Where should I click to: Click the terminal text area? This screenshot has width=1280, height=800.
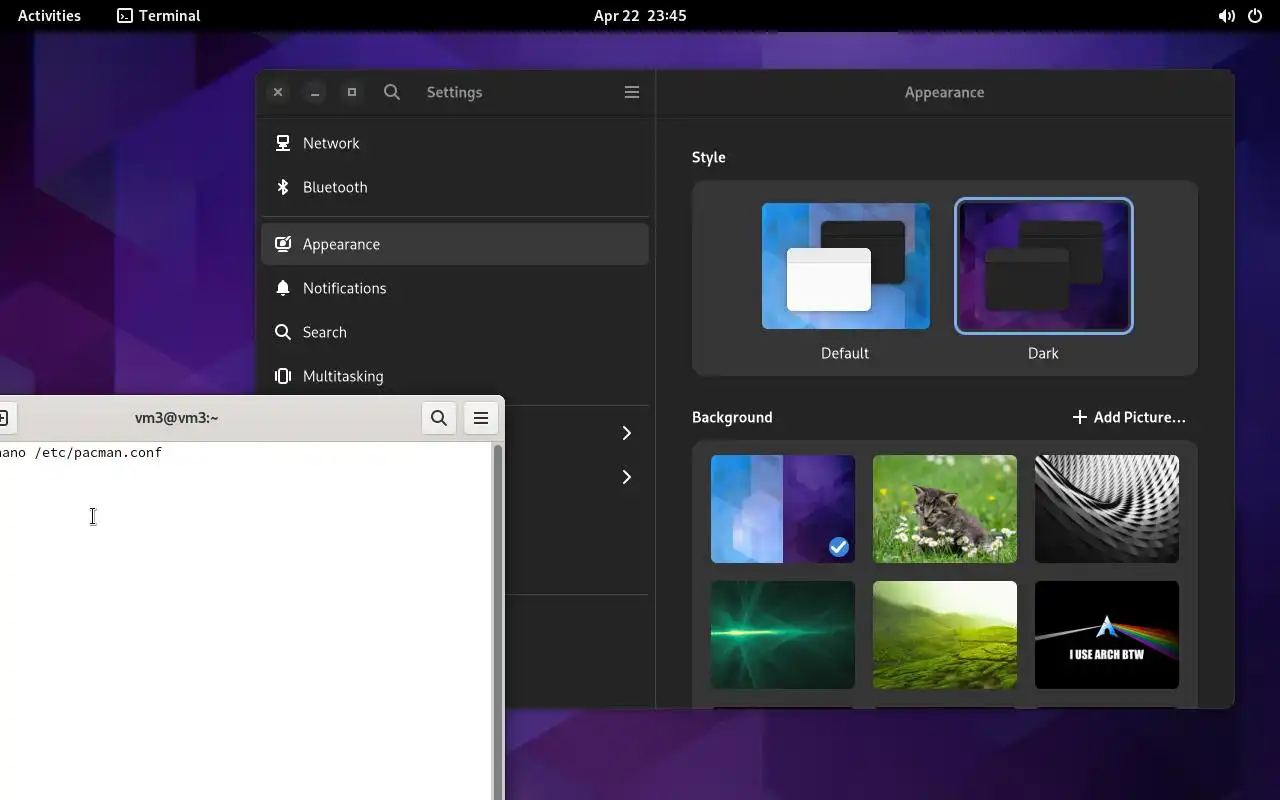coord(246,620)
